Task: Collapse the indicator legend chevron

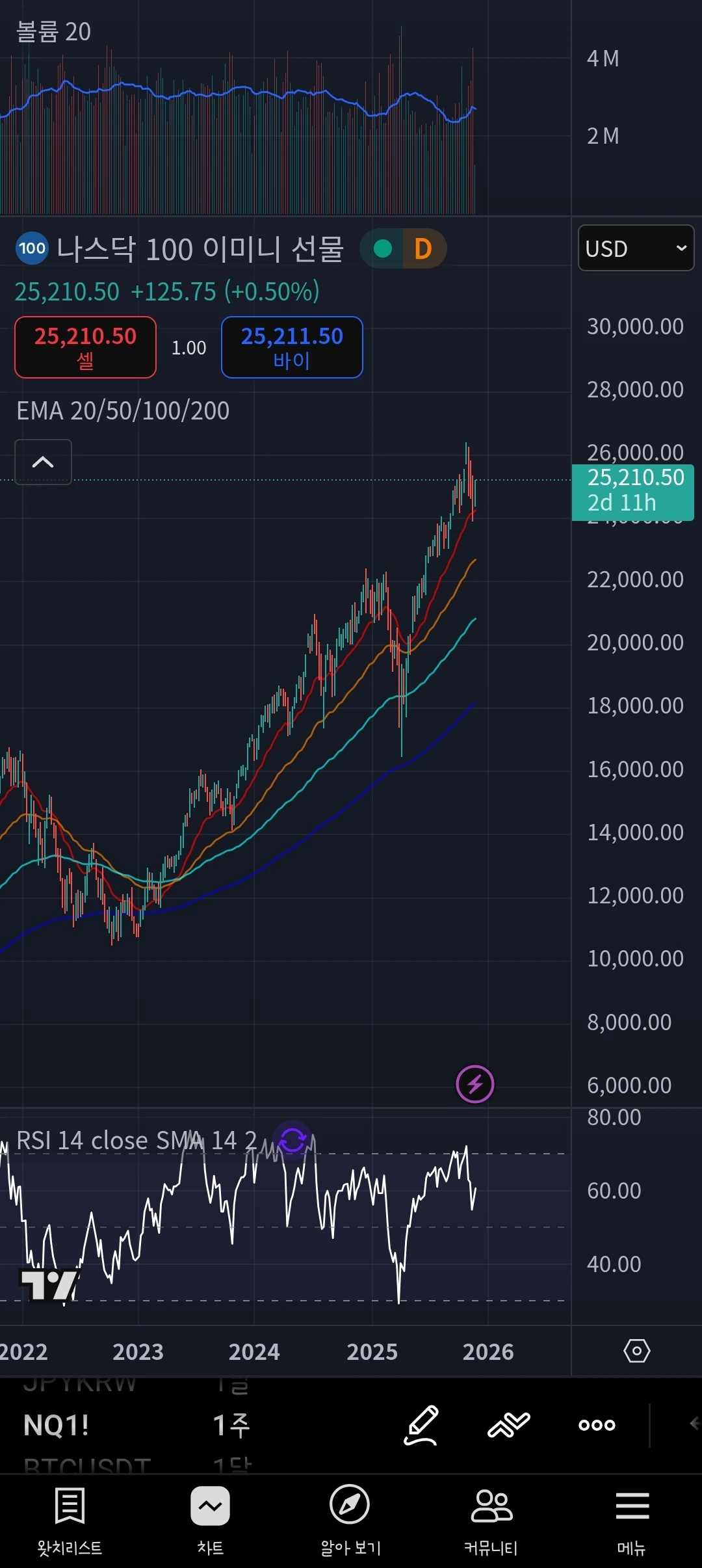Action: (x=43, y=462)
